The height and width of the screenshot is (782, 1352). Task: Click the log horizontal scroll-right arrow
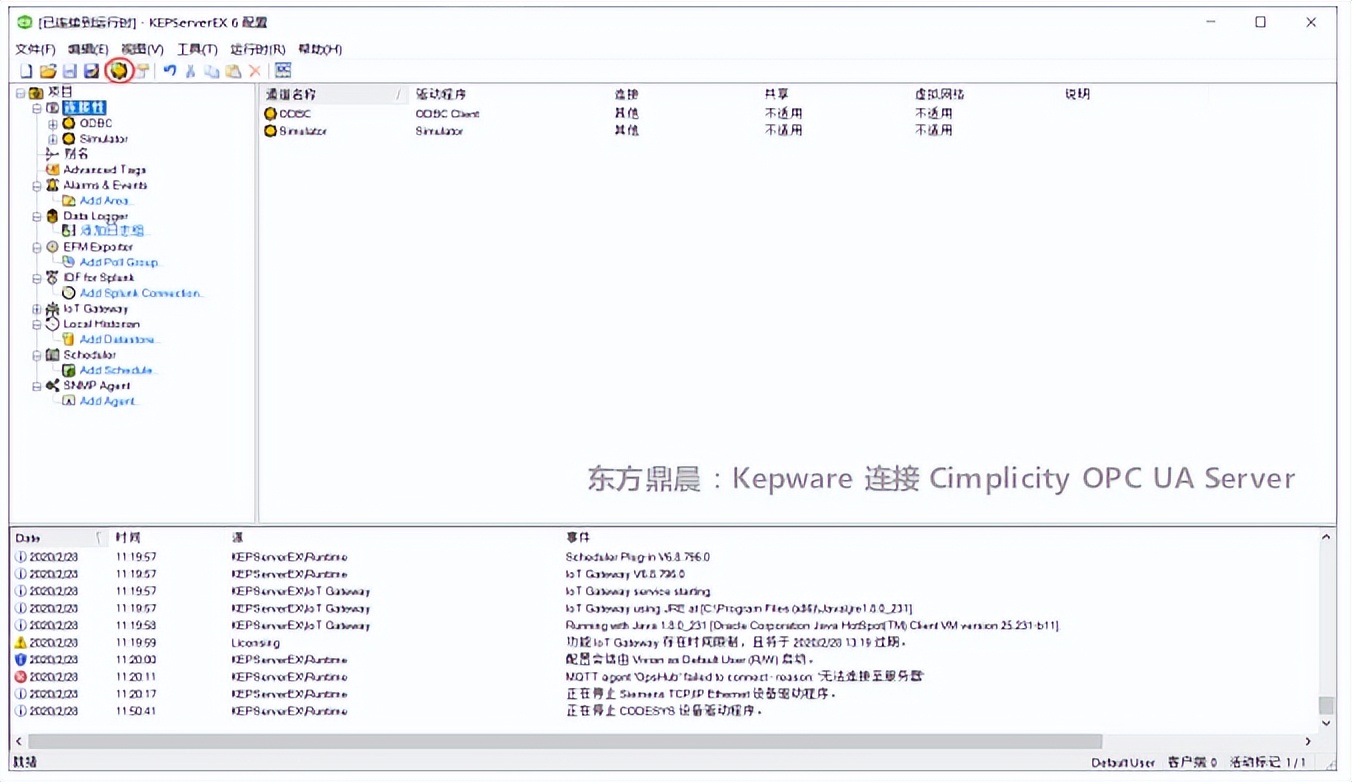1307,742
